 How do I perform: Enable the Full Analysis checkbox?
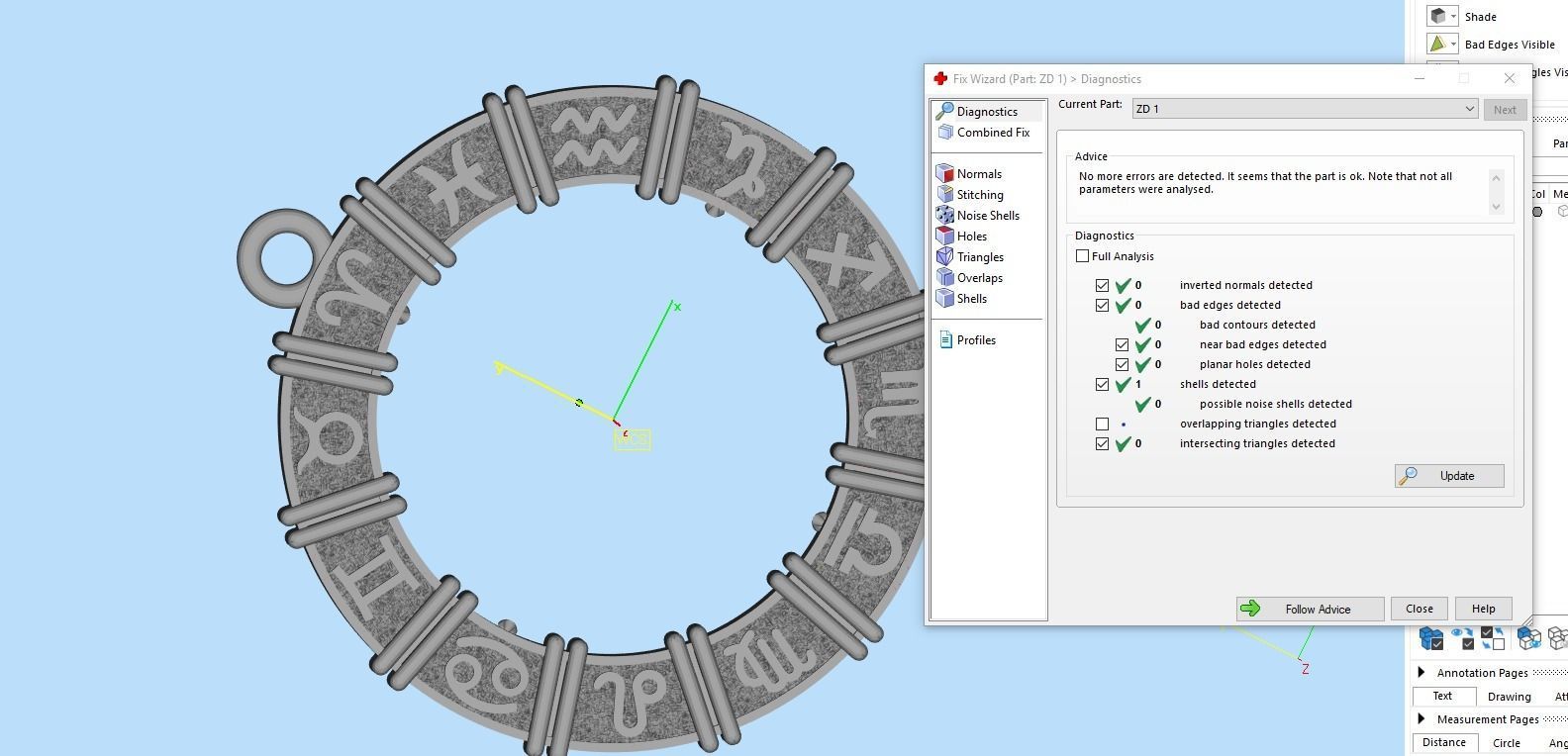click(x=1082, y=256)
